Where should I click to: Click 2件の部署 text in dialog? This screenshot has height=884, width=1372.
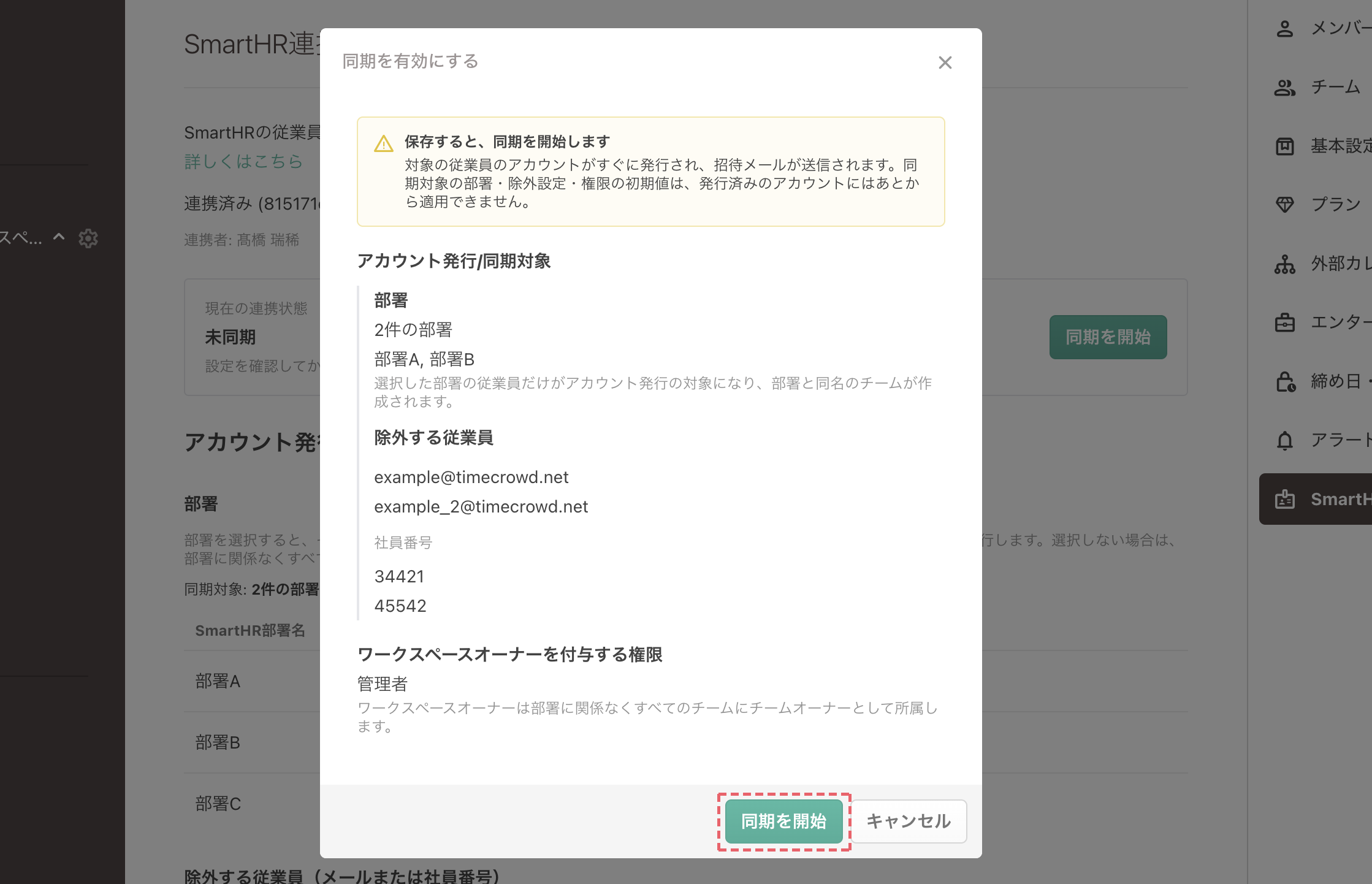[413, 330]
